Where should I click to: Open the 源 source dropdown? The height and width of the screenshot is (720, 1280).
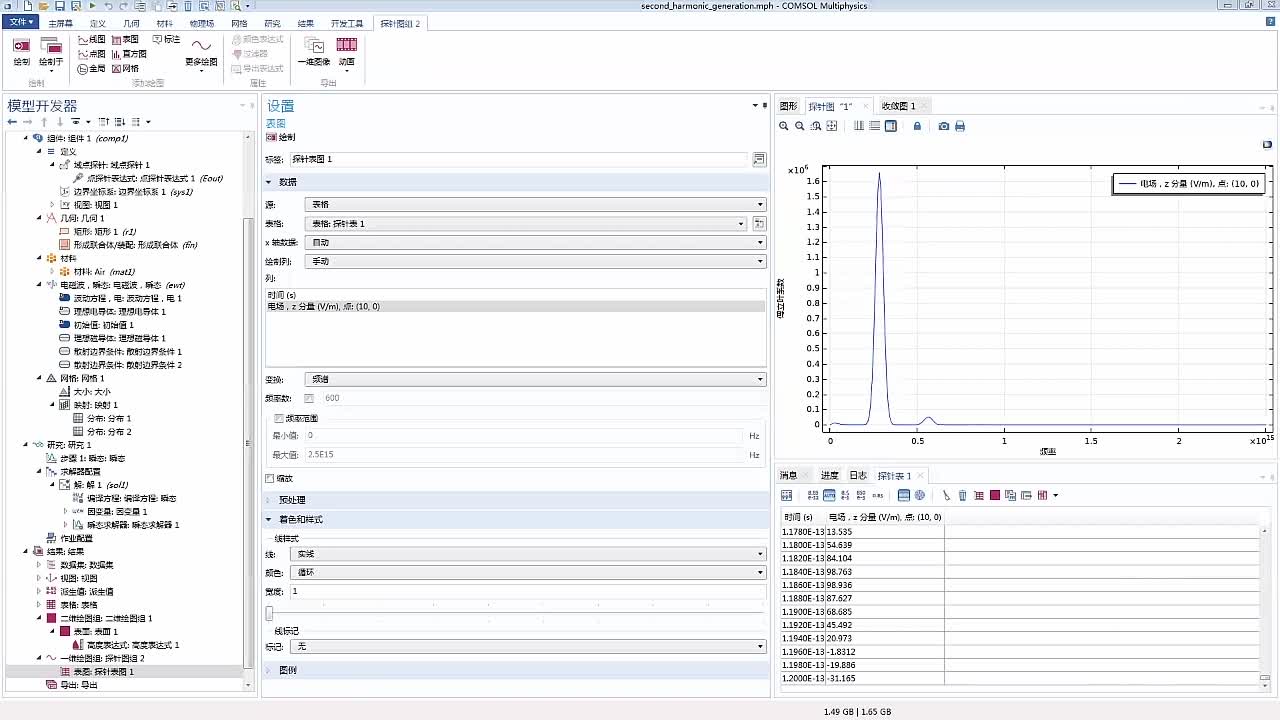536,204
